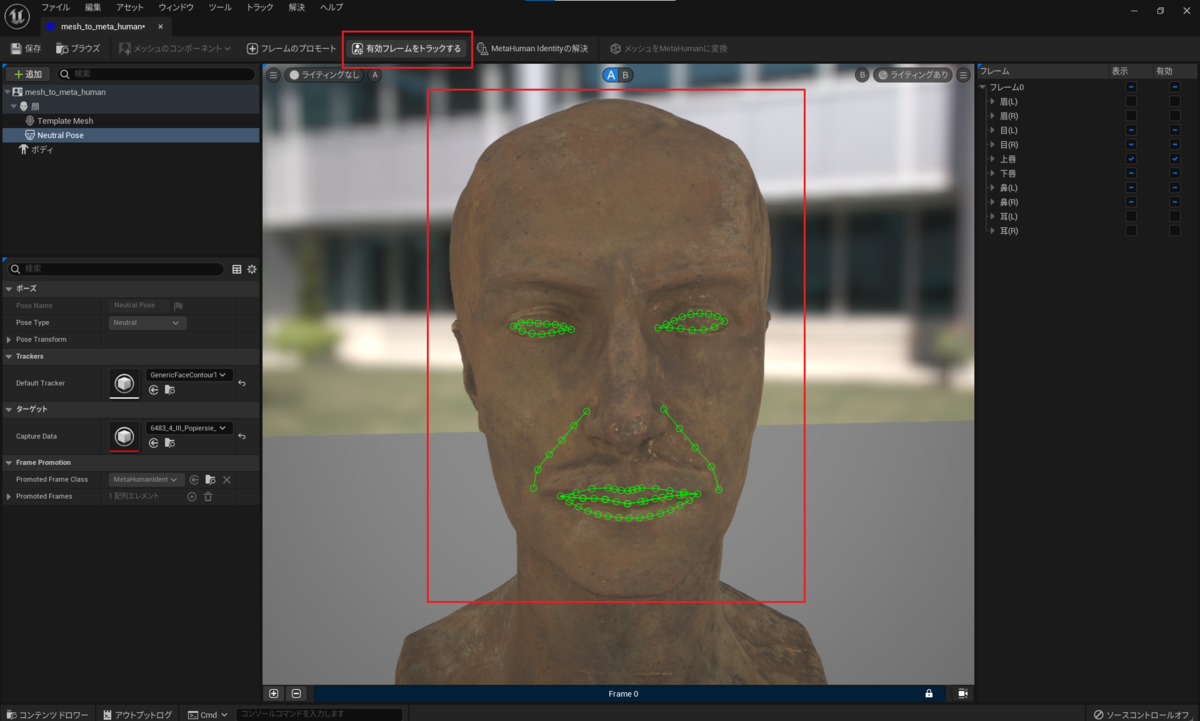Open the view B hamburger menu
Viewport: 1200px width, 721px height.
coord(963,75)
